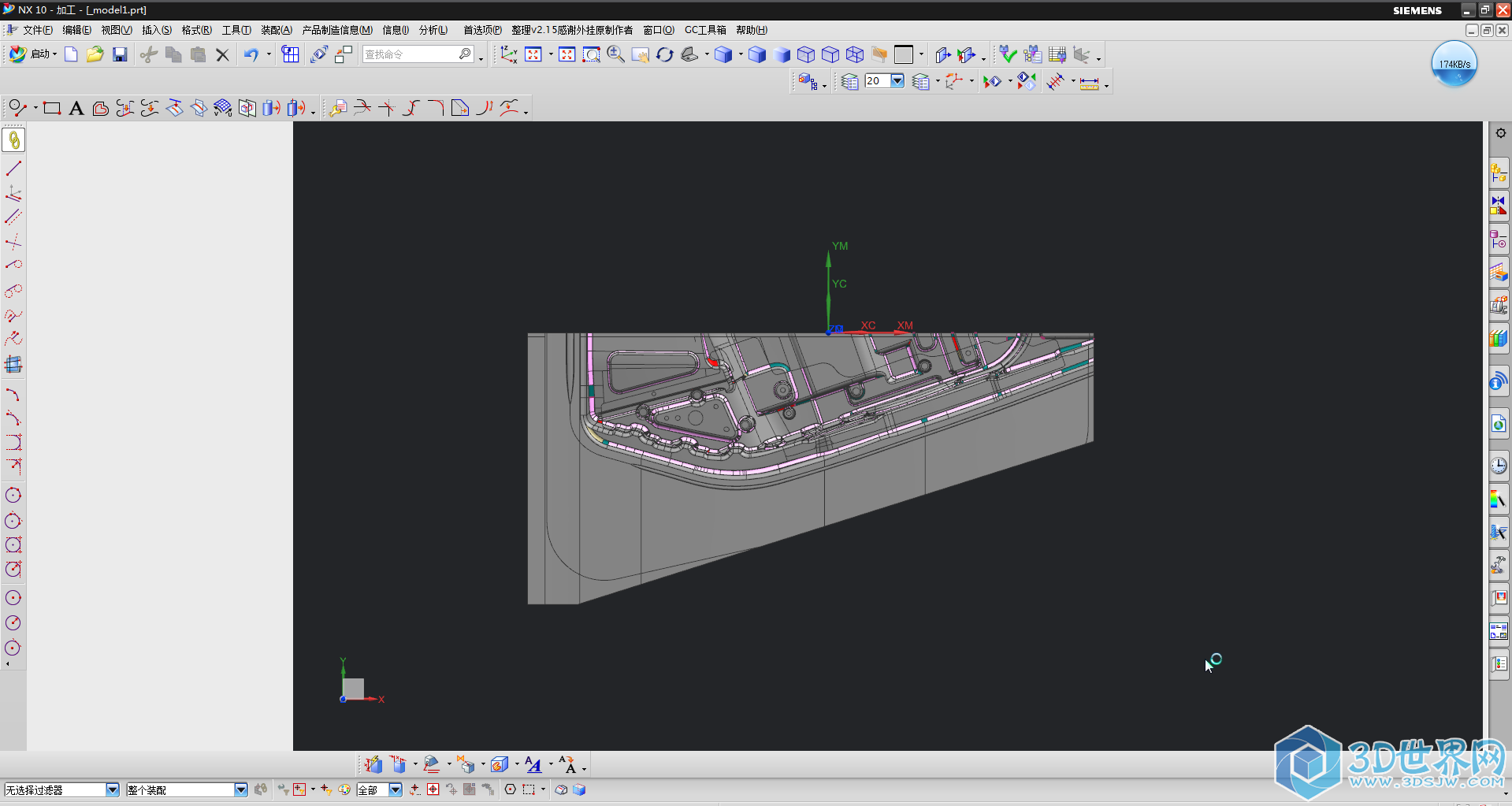Click the Settings gear at top right
1512x806 pixels.
[1501, 133]
